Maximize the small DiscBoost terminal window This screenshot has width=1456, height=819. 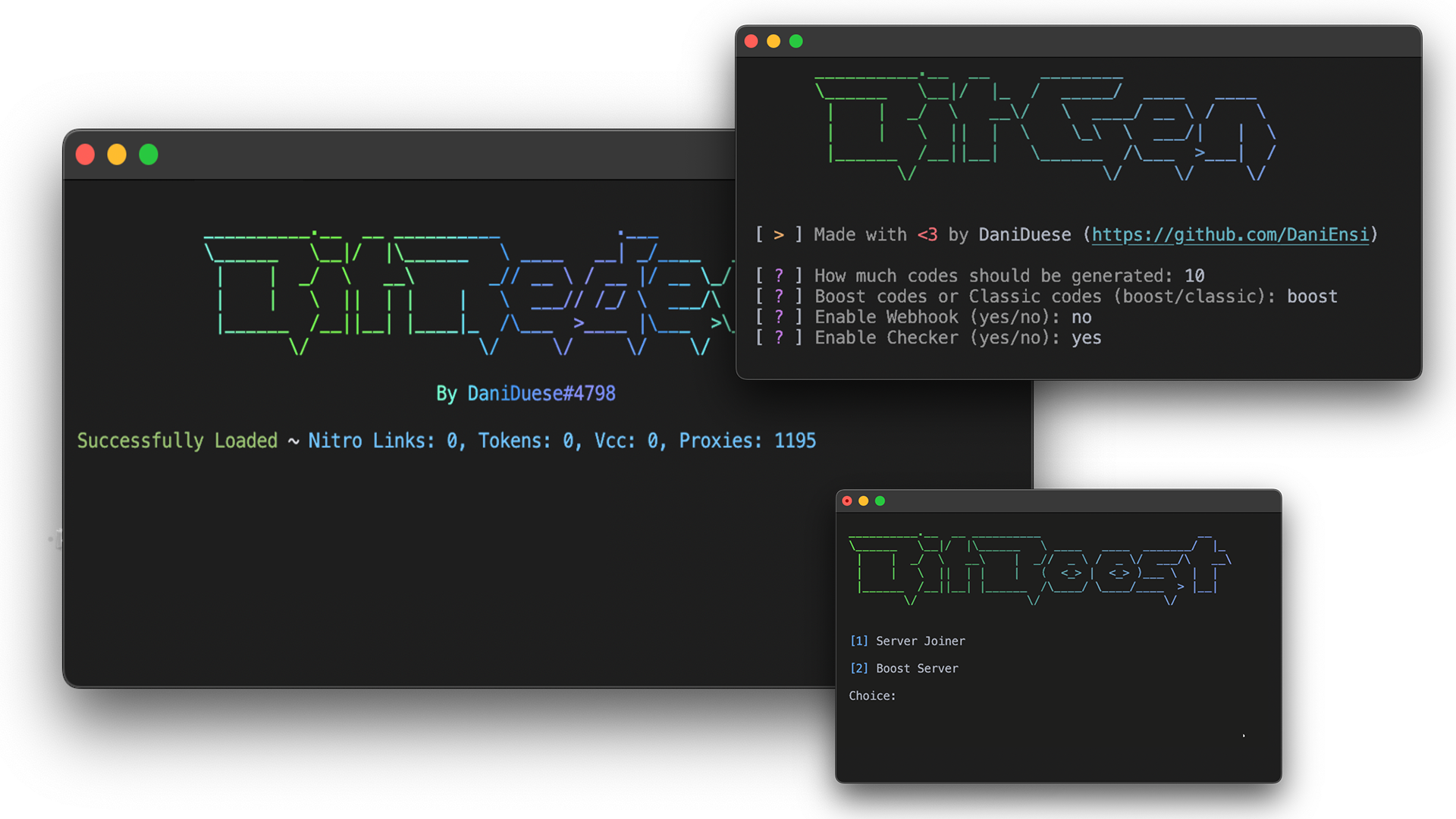880,500
